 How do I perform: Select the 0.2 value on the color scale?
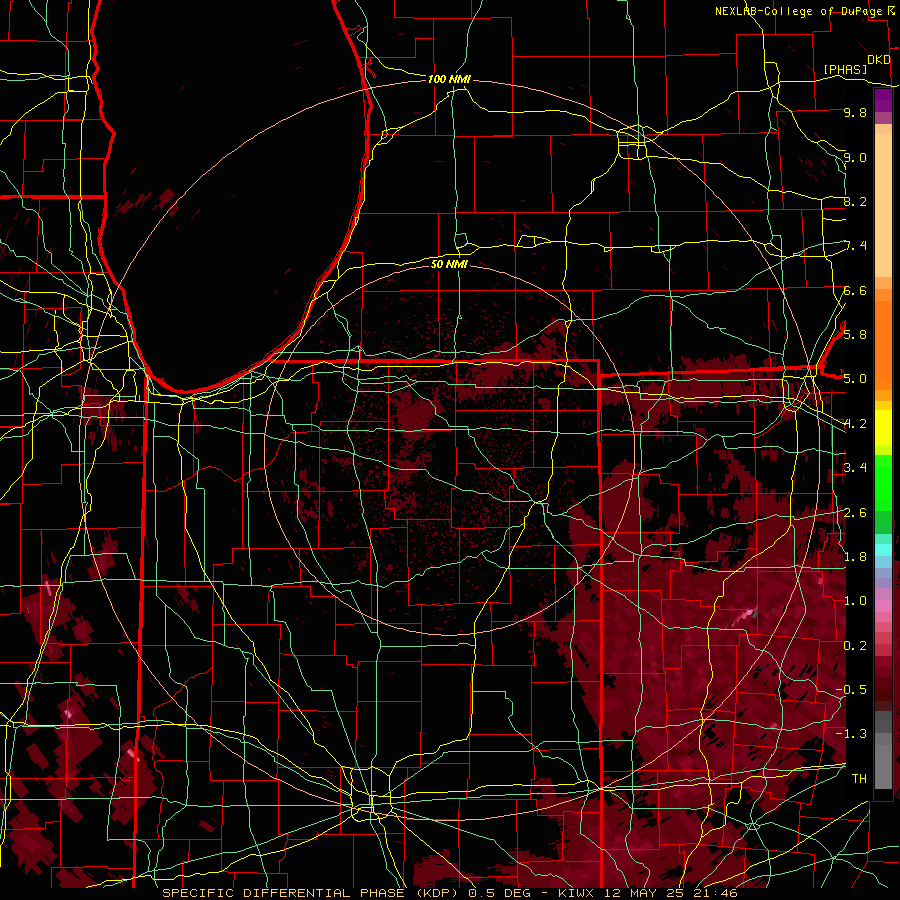click(x=855, y=645)
